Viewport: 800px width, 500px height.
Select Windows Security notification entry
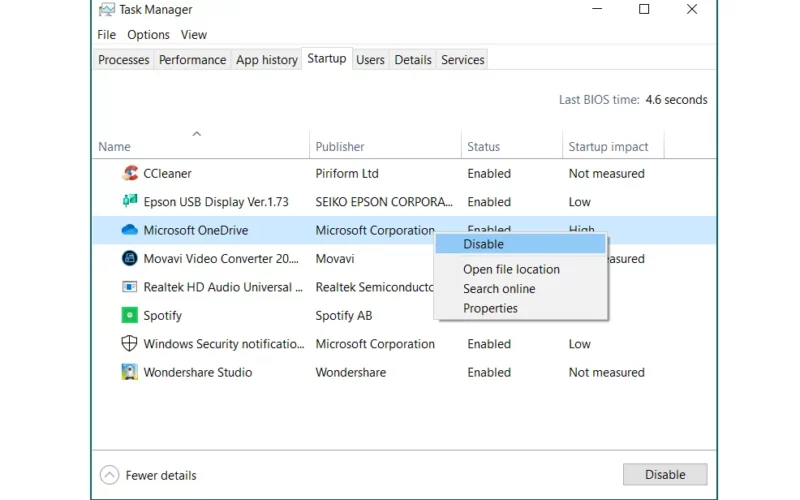(223, 344)
